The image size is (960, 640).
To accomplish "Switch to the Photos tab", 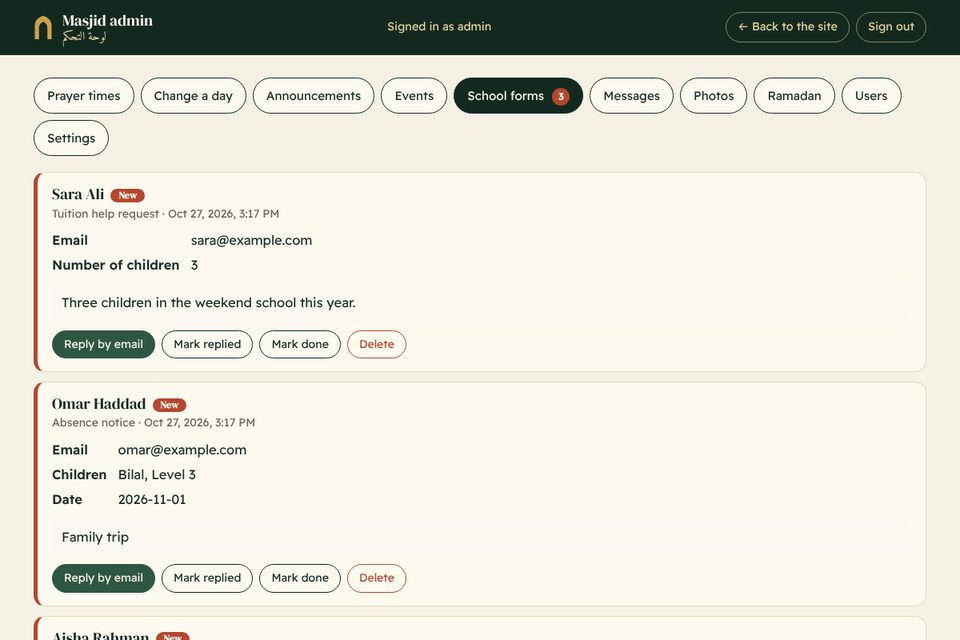I will coord(713,96).
